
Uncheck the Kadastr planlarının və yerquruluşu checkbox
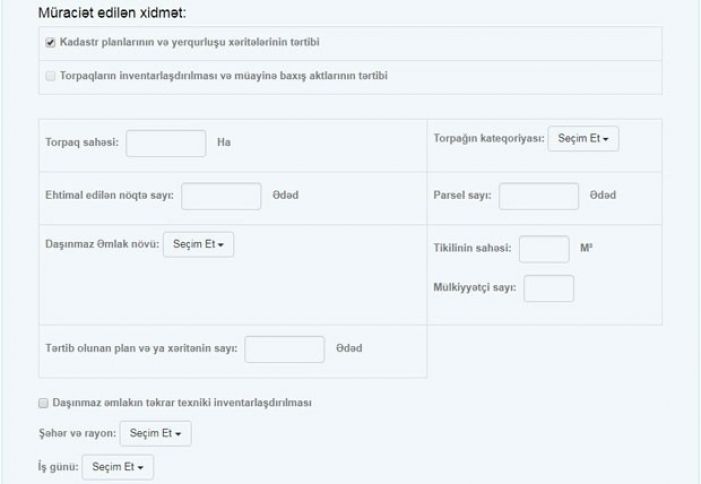point(51,43)
